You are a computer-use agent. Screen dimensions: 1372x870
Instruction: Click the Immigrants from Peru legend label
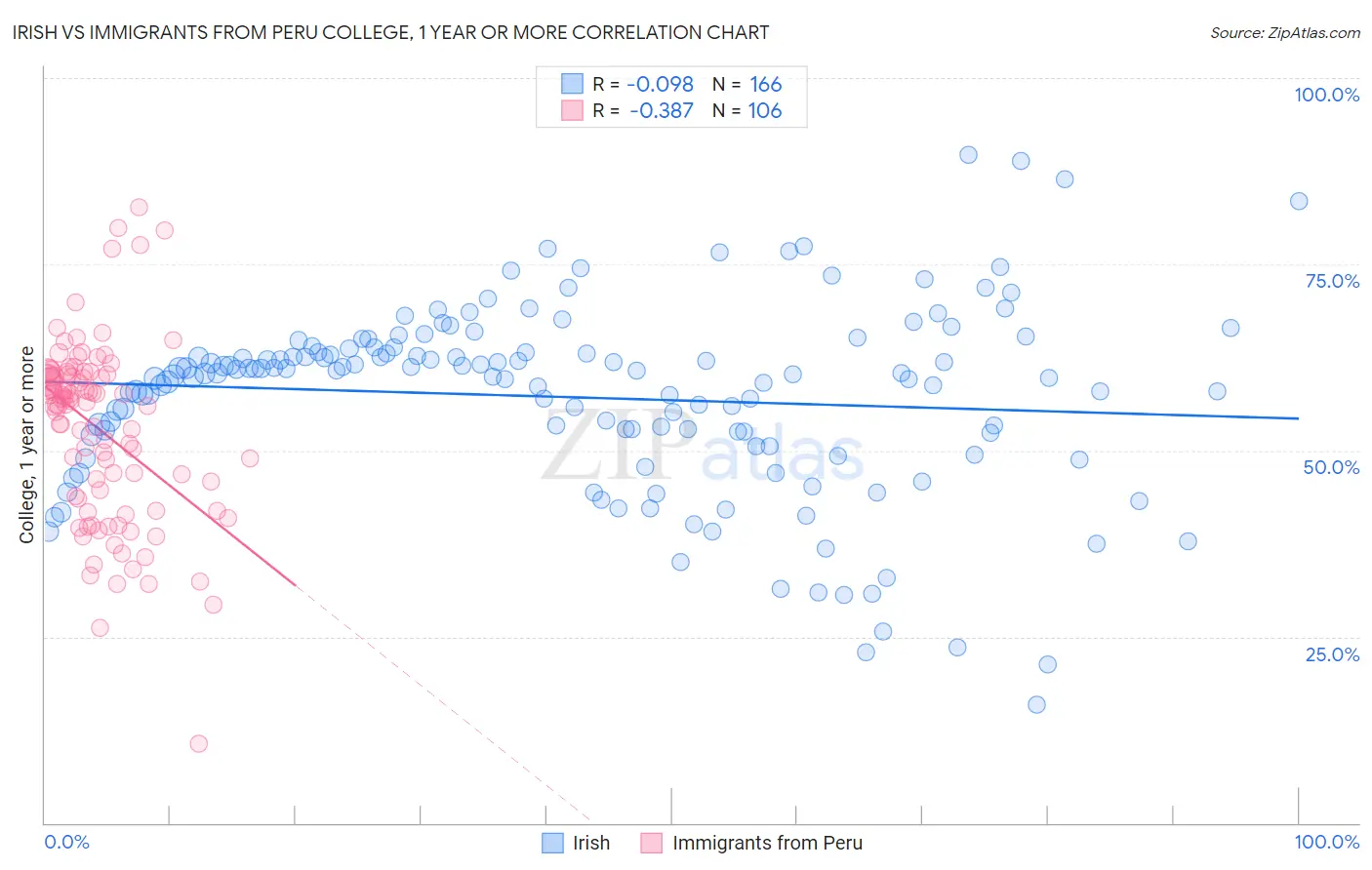(767, 843)
